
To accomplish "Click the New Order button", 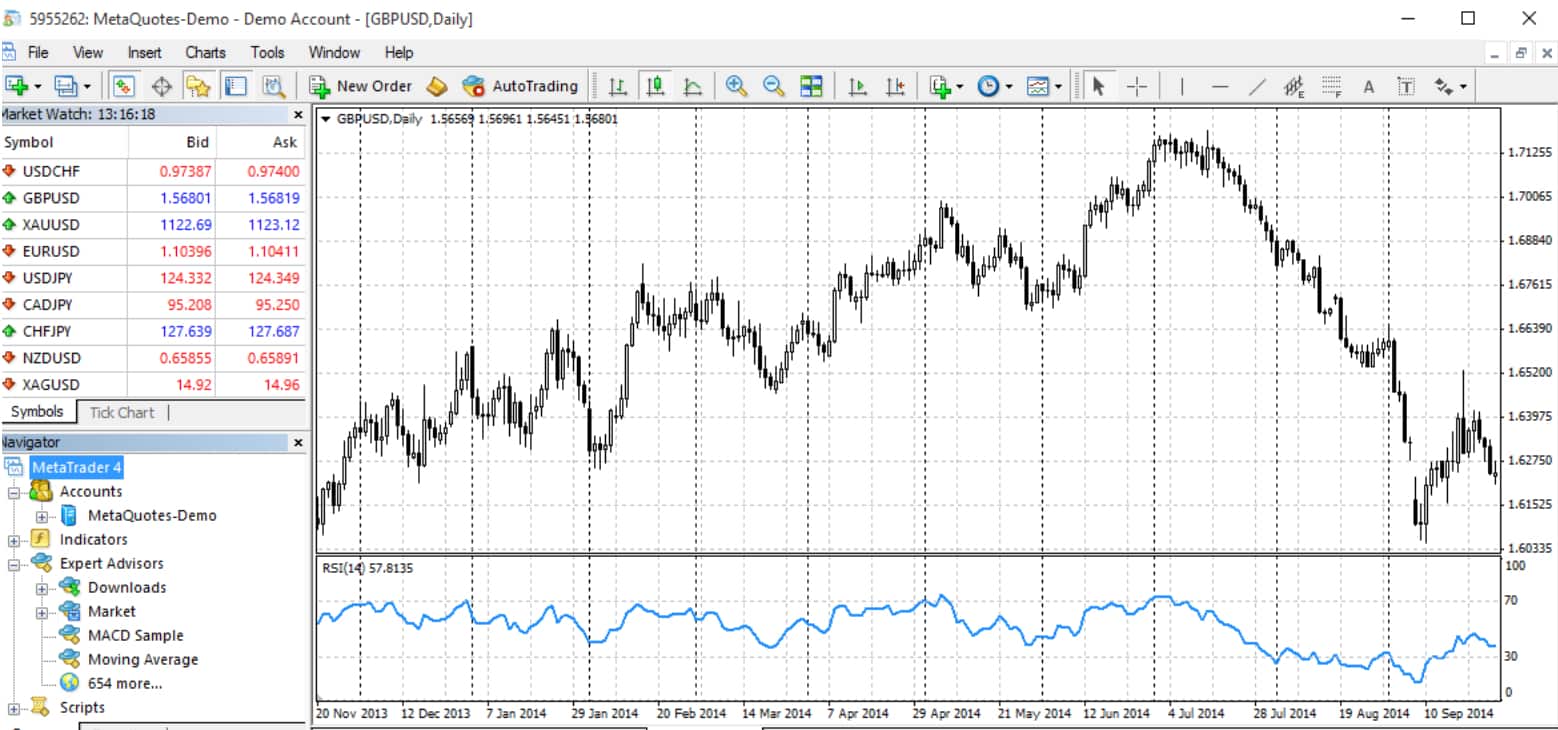I will point(361,86).
